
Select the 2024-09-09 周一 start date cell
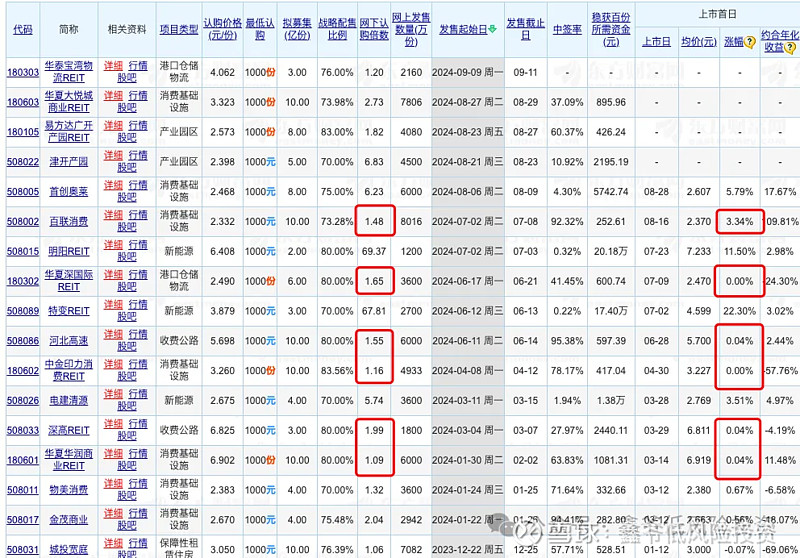point(467,72)
